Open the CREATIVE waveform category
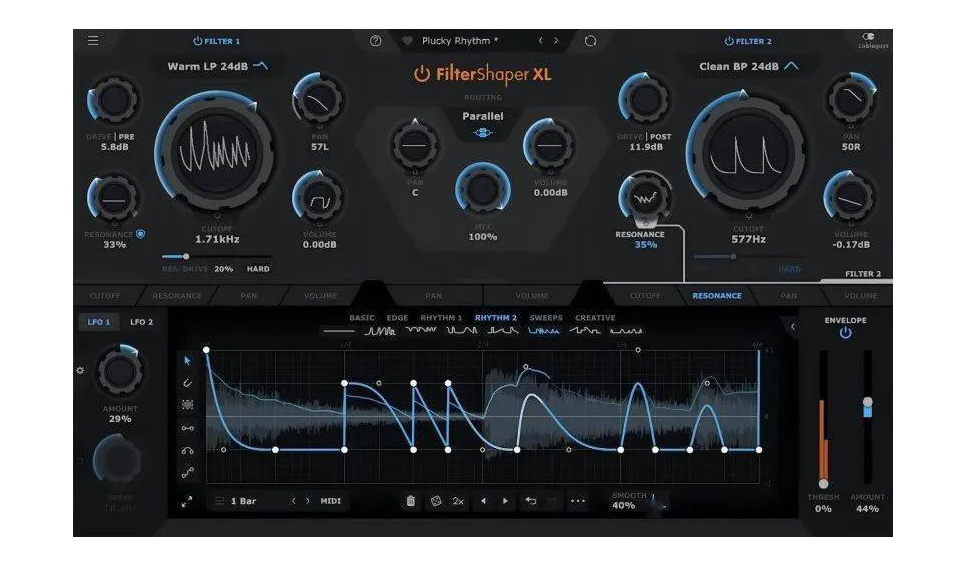Screen dimensions: 963x566 pyautogui.click(x=595, y=317)
